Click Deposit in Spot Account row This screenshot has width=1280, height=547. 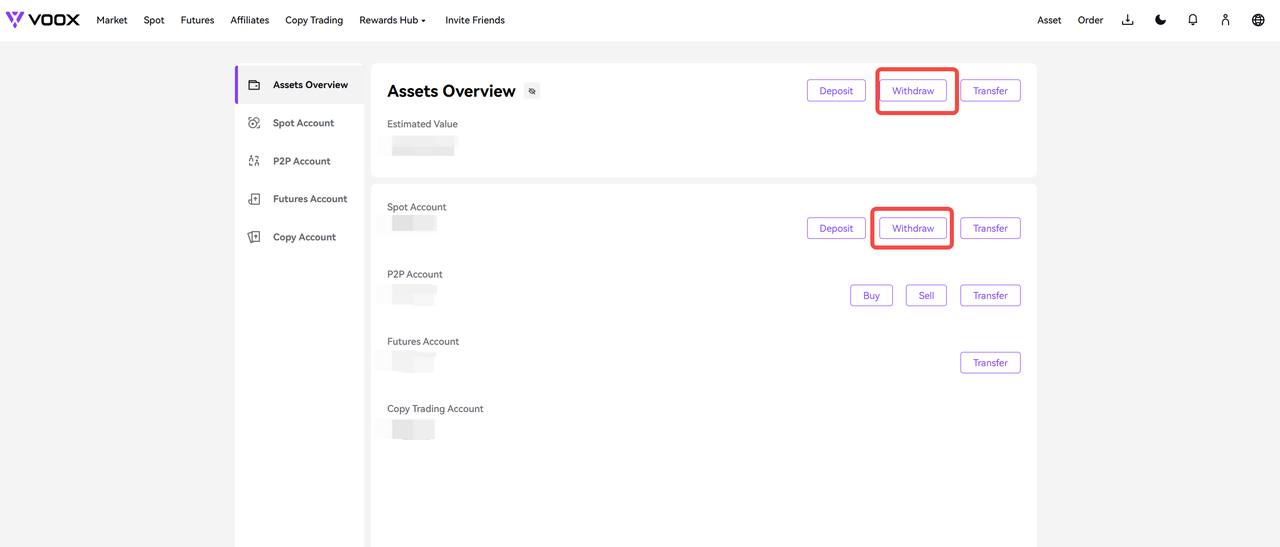(x=836, y=228)
